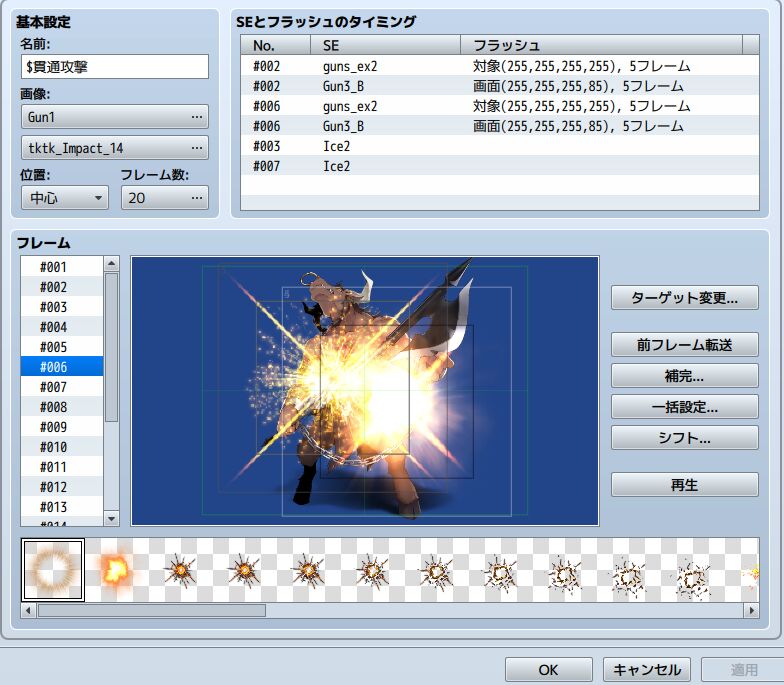The height and width of the screenshot is (685, 784).
Task: Pick the fourth impact spark thumbnail
Action: (244, 570)
